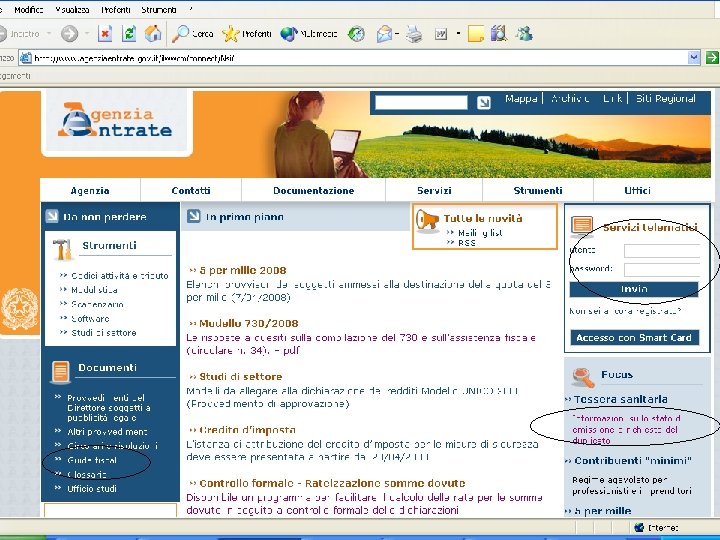Click the Focus magnifying glass icon
720x540 pixels.
pyautogui.click(x=583, y=377)
